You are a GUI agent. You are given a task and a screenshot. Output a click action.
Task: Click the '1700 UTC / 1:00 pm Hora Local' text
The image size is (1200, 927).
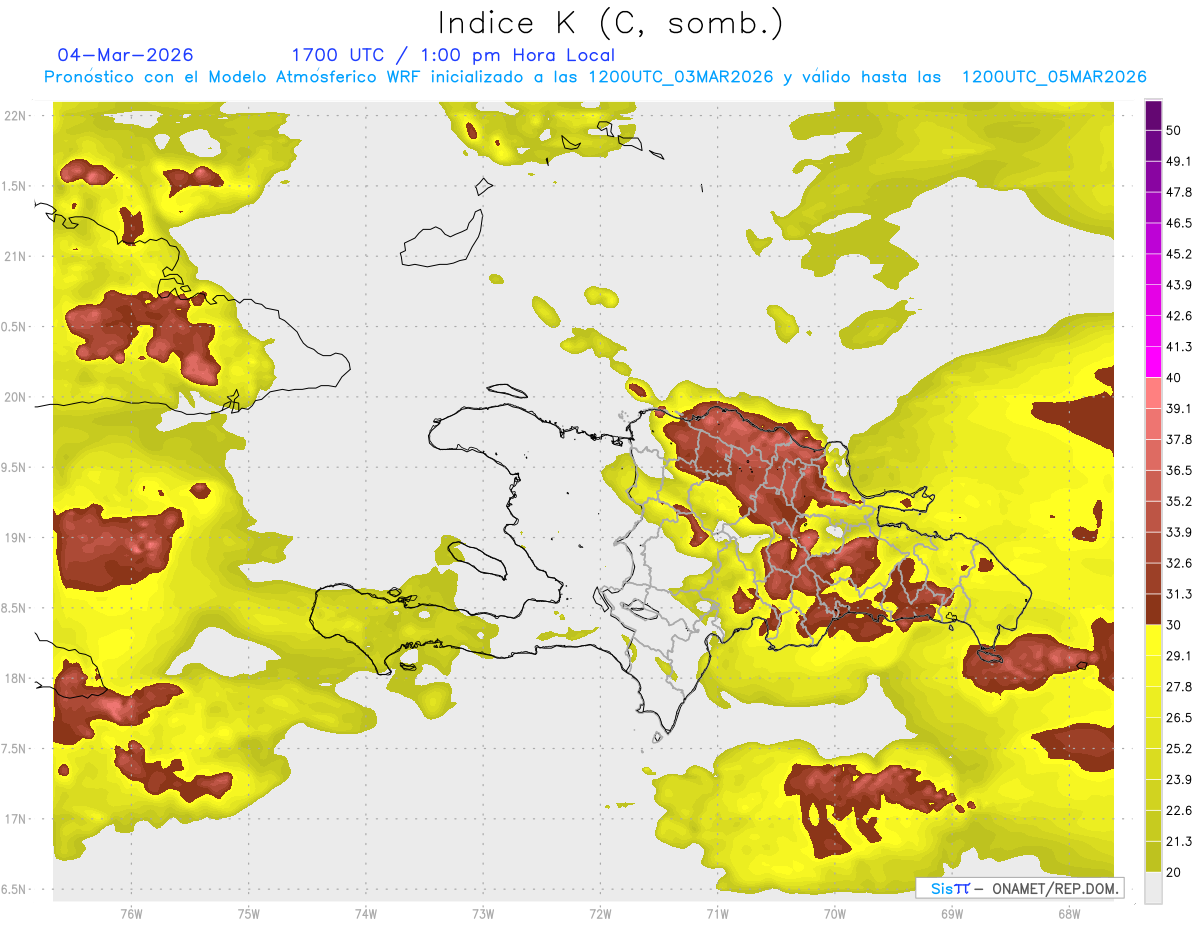(453, 55)
